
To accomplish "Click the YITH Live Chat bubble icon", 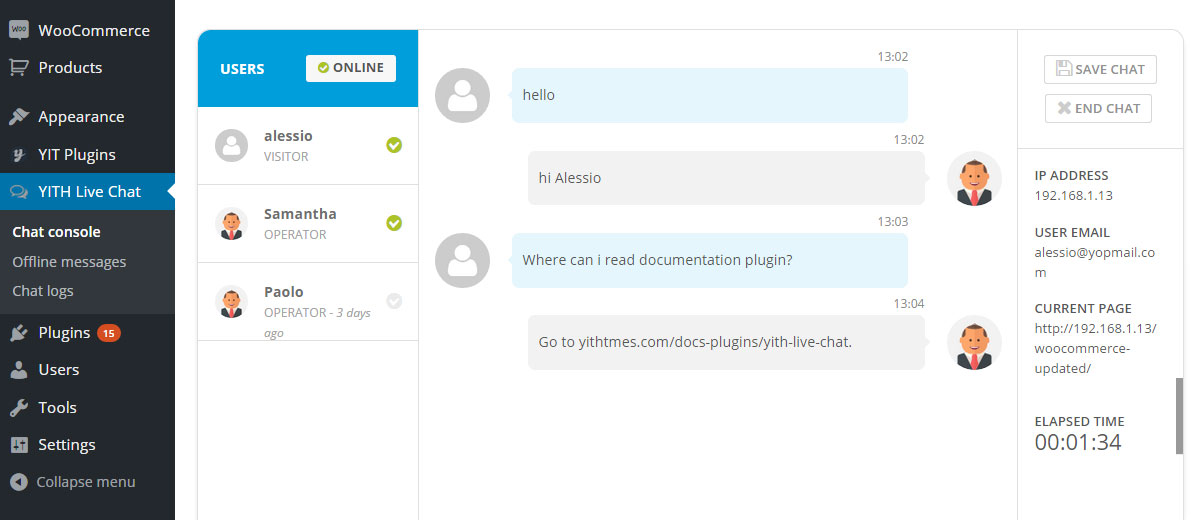I will [19, 192].
